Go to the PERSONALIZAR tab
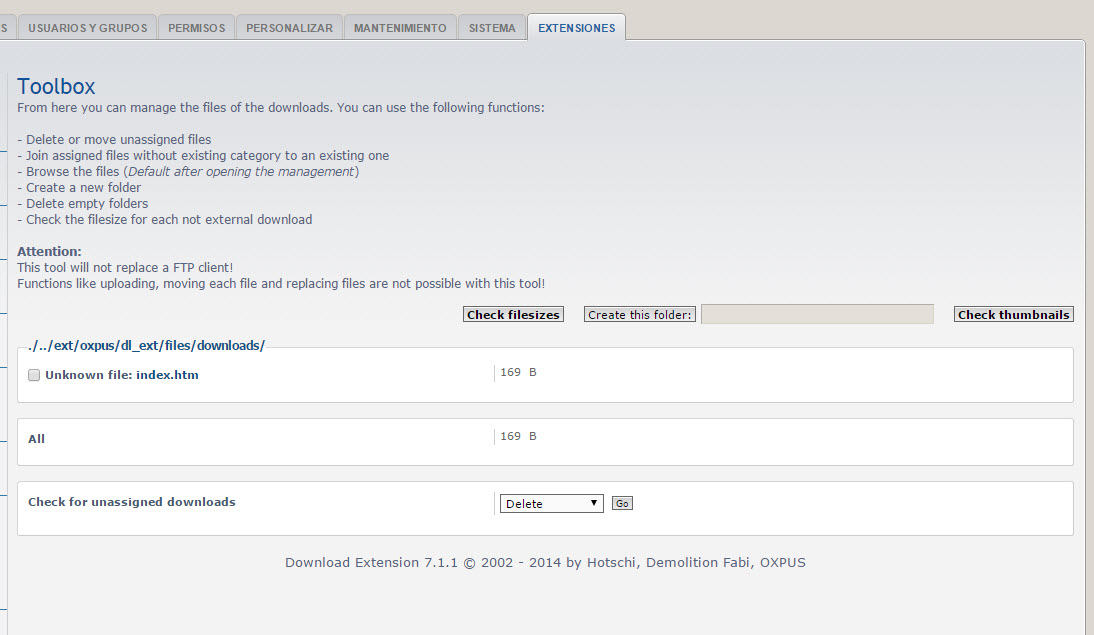This screenshot has height=635, width=1094. [289, 28]
